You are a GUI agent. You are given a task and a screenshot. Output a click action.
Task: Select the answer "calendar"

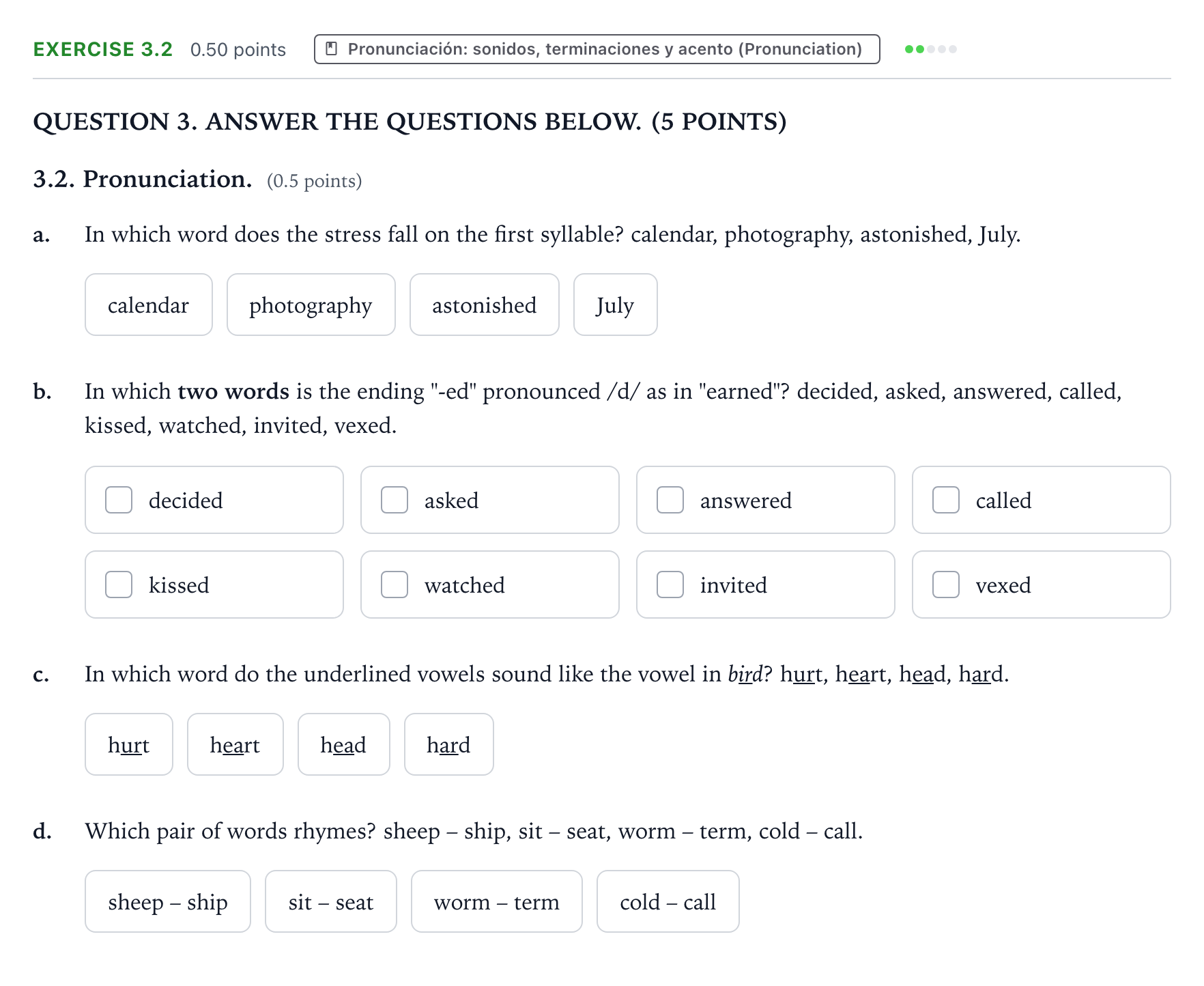coord(149,305)
